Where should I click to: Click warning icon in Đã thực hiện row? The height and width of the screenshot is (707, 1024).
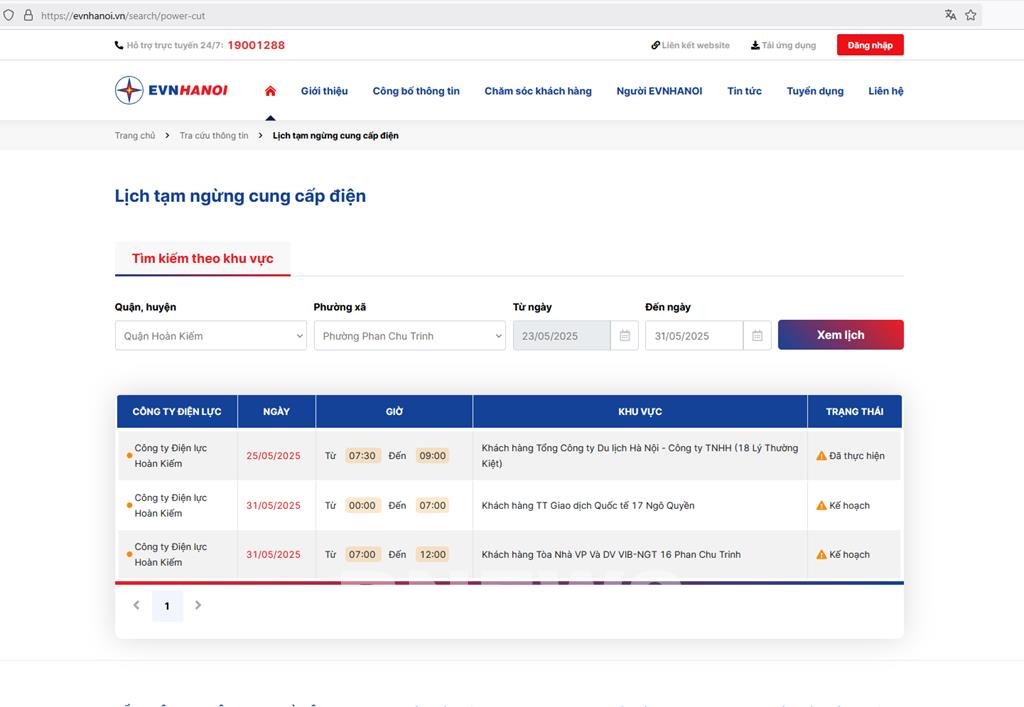tap(822, 456)
